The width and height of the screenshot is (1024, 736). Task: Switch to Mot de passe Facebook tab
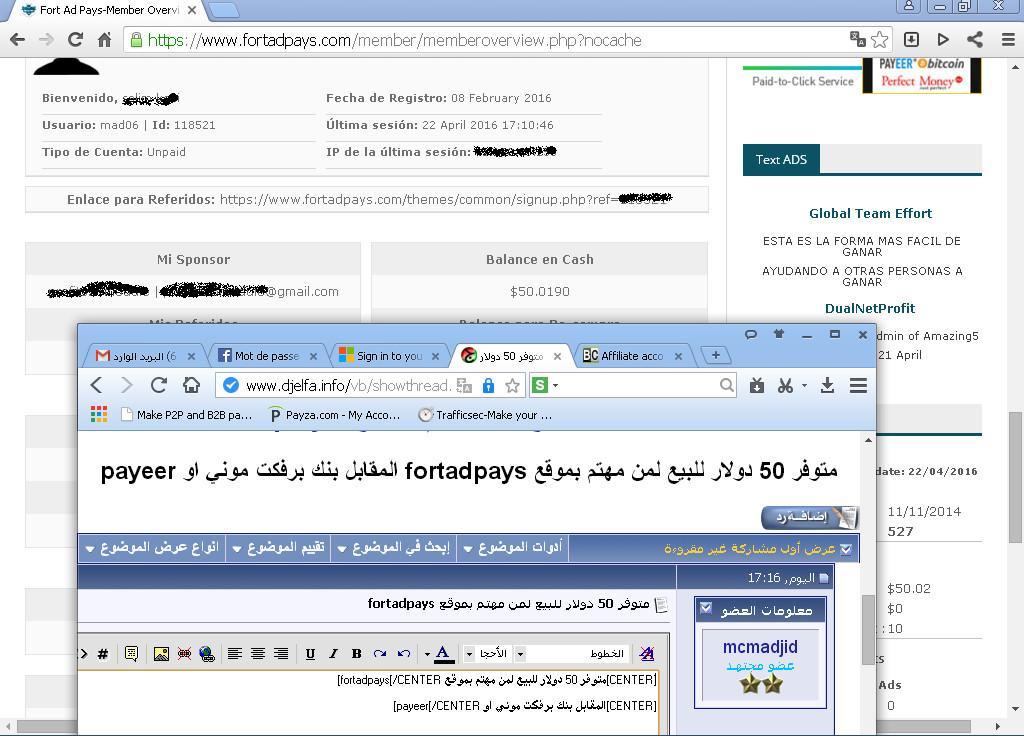267,356
